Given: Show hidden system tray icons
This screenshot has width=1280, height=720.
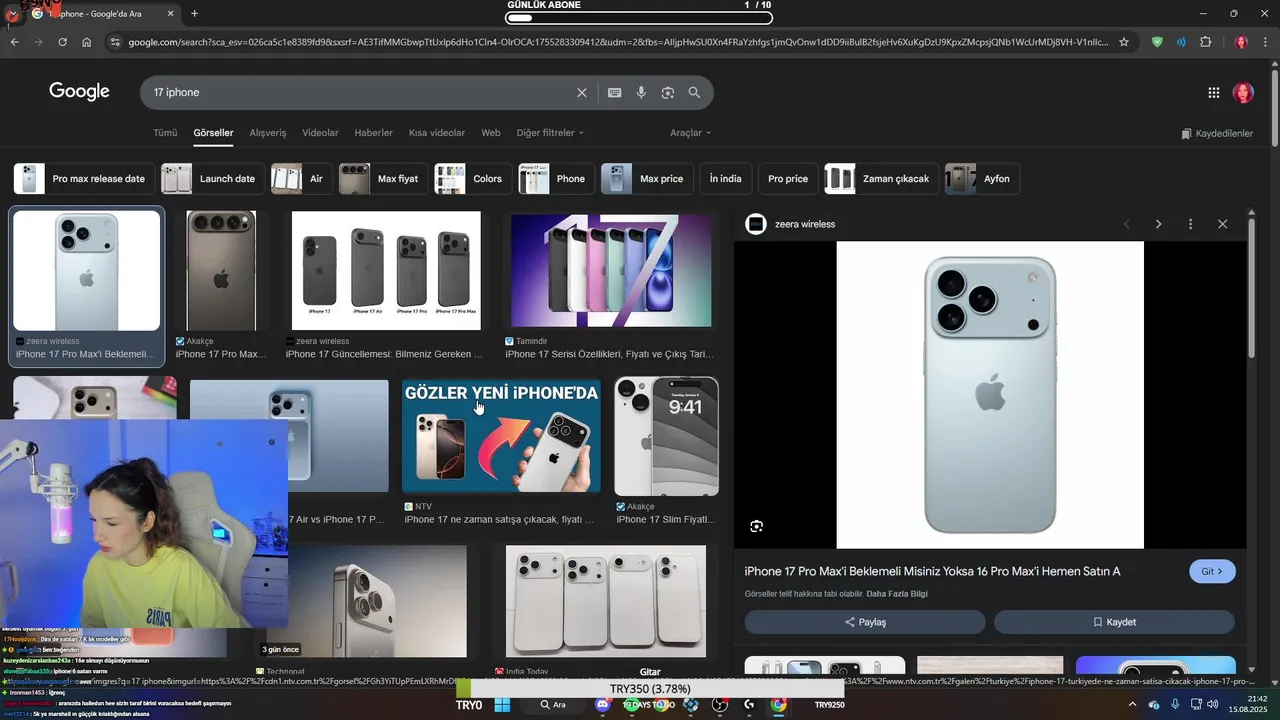Looking at the screenshot, I should (x=1132, y=705).
